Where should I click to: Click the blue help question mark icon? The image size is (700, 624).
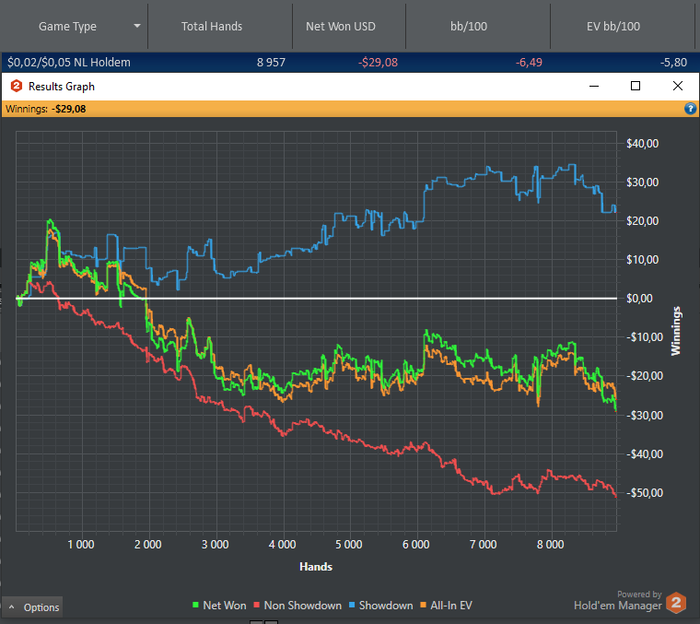690,108
